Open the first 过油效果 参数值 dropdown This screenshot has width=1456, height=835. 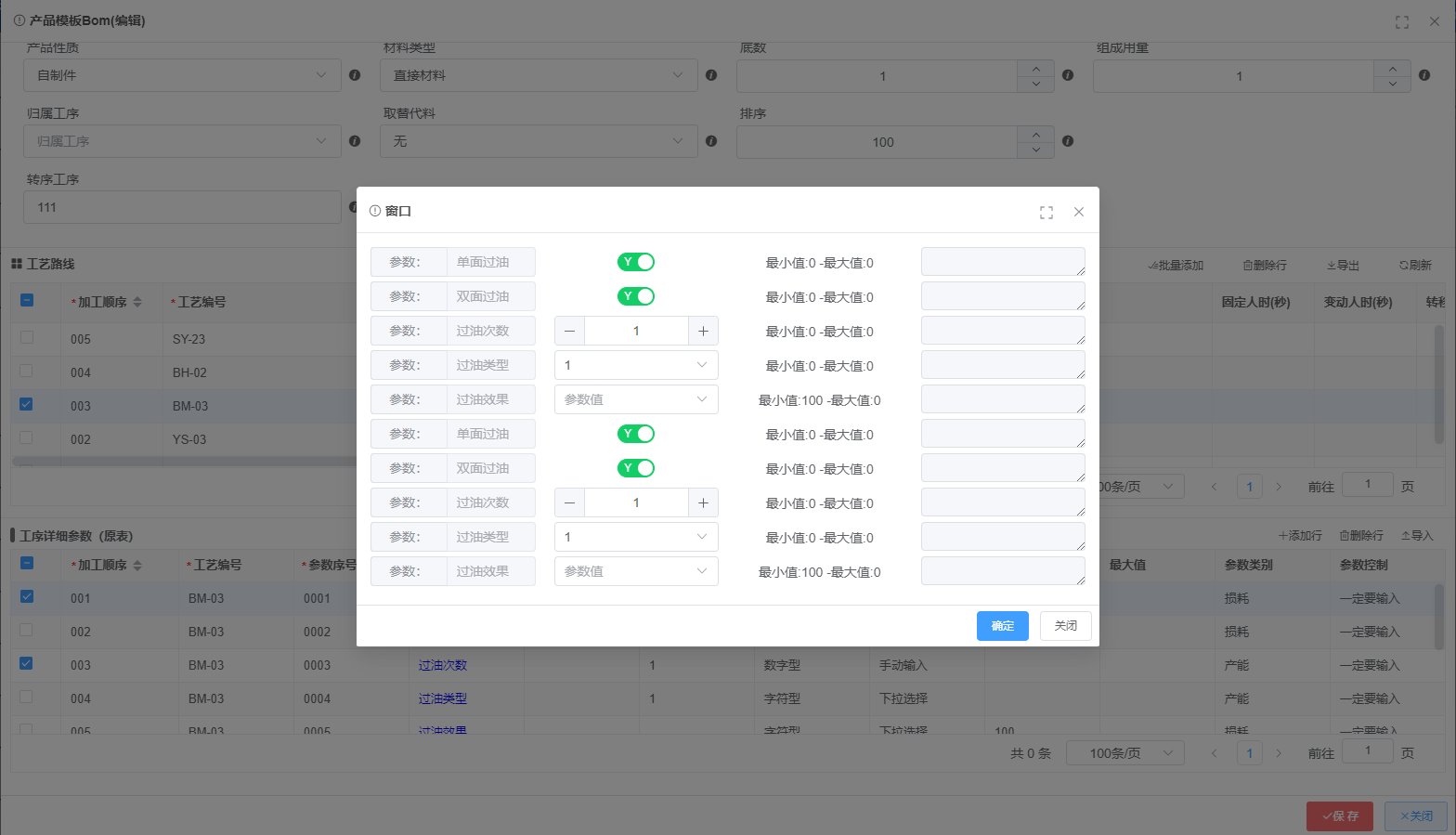tap(636, 399)
